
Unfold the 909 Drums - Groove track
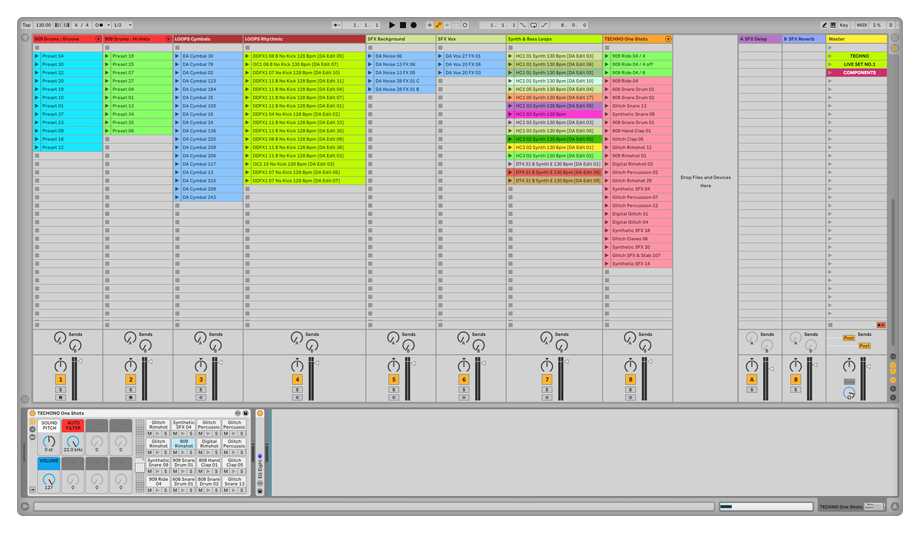tap(98, 39)
